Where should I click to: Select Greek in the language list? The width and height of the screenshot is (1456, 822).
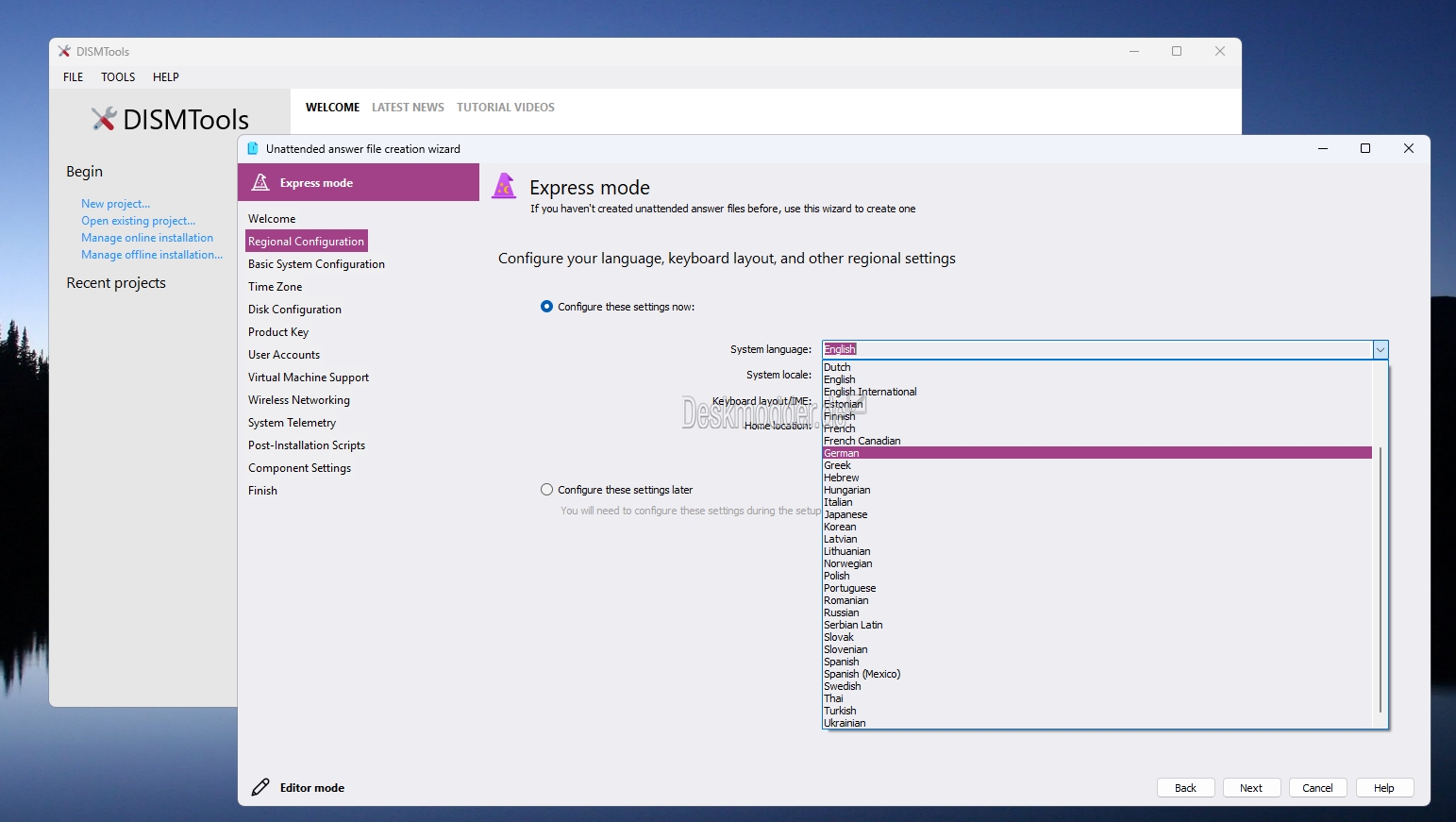pos(1097,465)
